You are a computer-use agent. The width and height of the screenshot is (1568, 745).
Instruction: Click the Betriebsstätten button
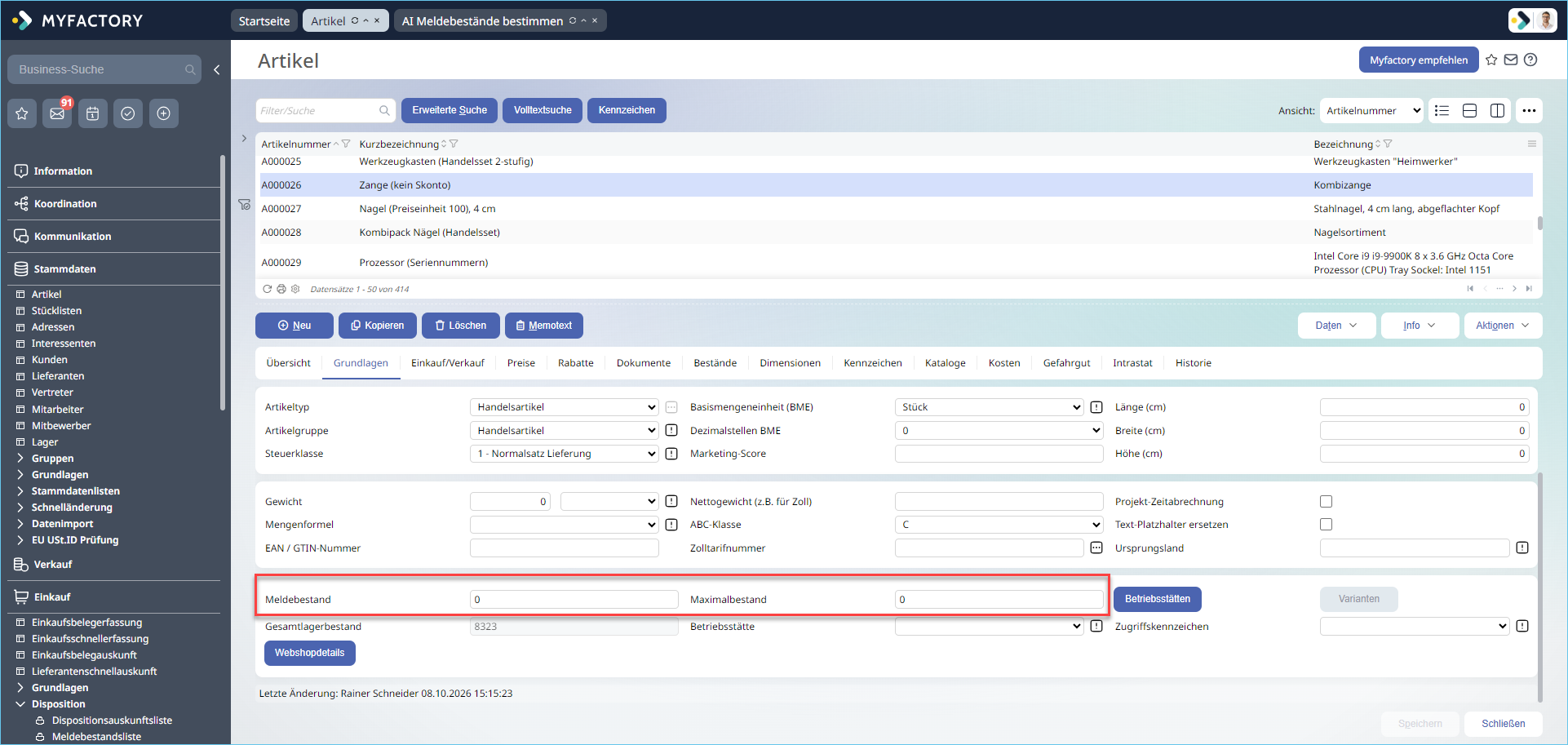(x=1157, y=599)
